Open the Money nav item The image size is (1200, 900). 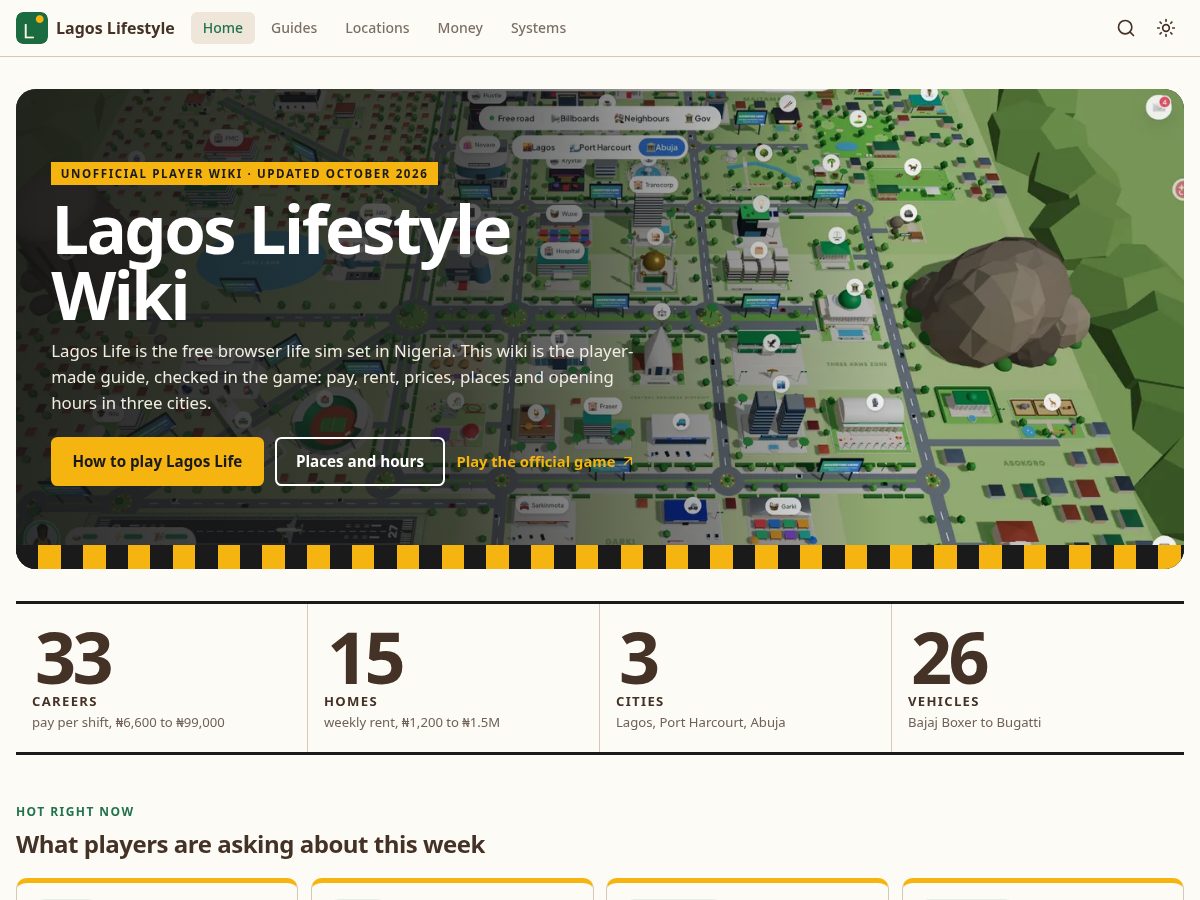[x=460, y=28]
